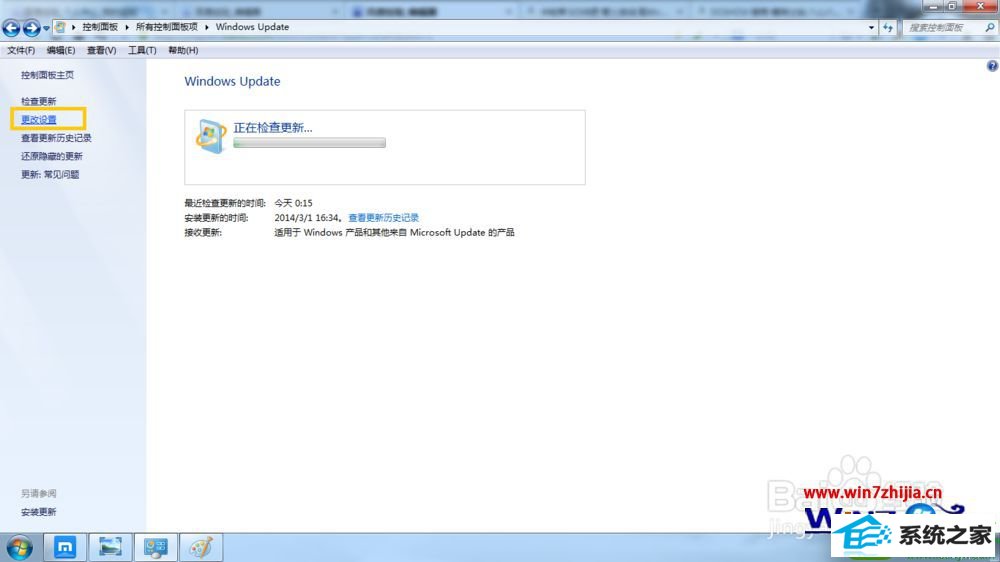Select 所有控制面板项 in the breadcrumb
The width and height of the screenshot is (1000, 562).
click(166, 27)
